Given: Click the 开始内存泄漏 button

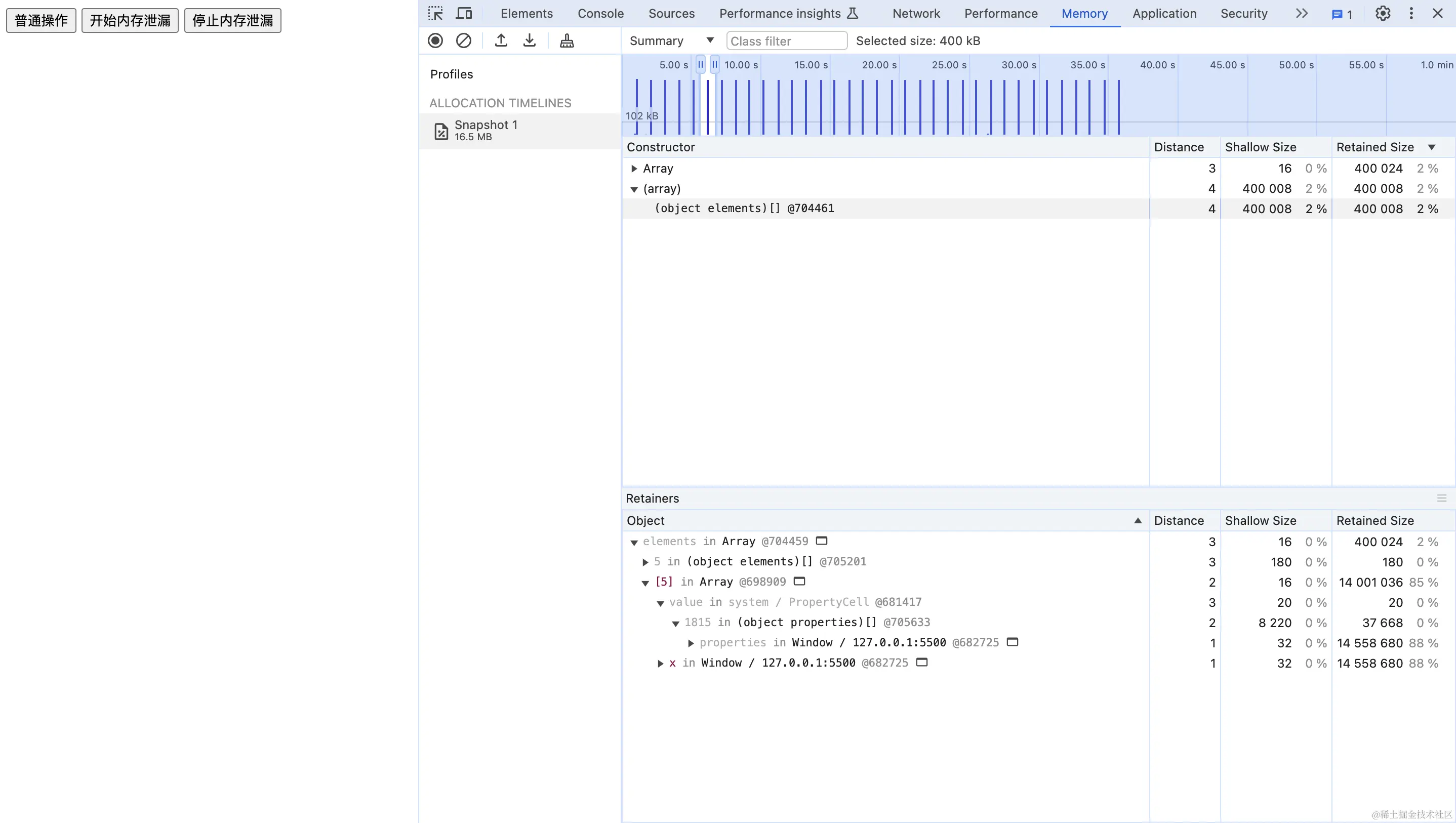Looking at the screenshot, I should point(130,20).
